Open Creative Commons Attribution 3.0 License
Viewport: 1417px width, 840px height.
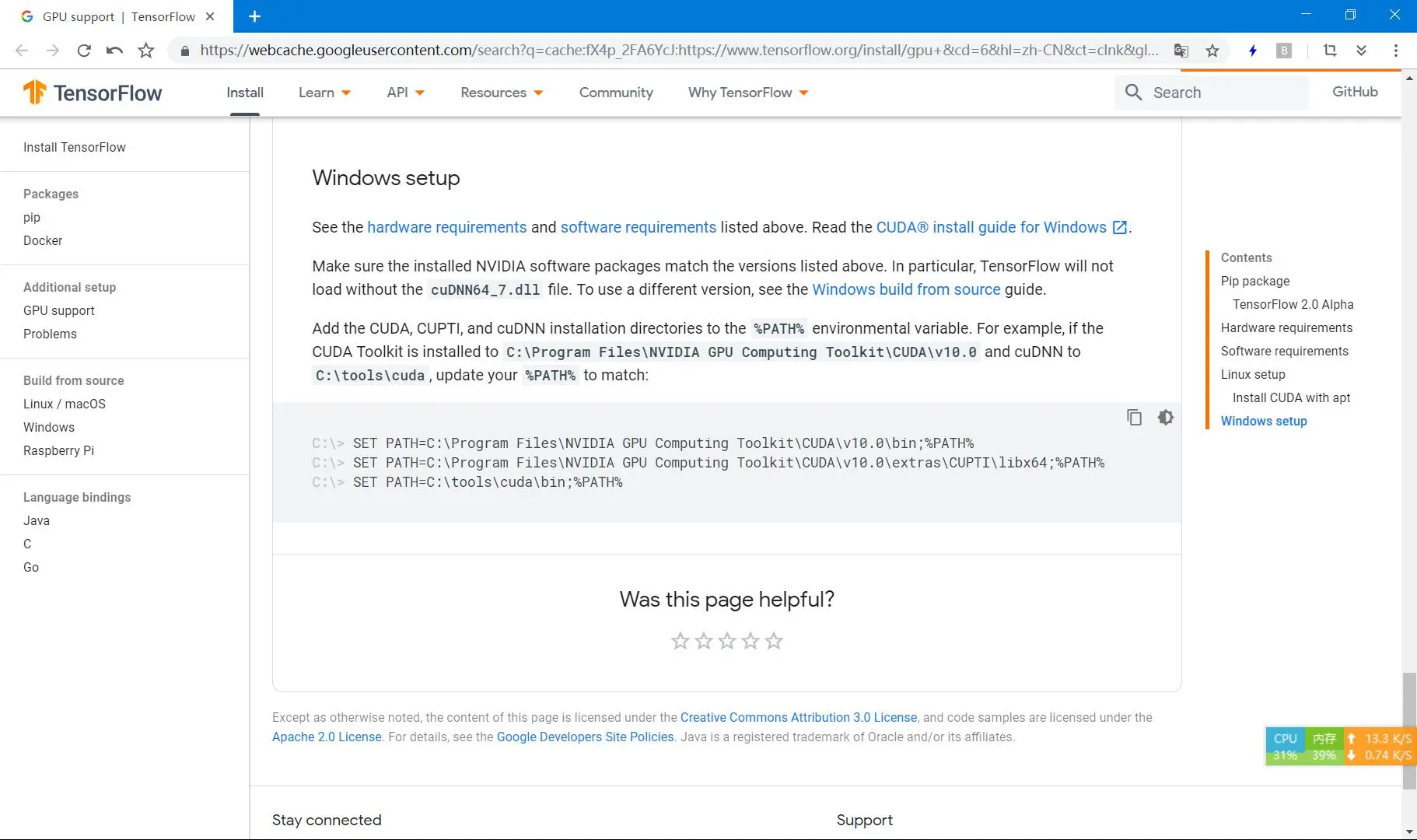click(799, 717)
